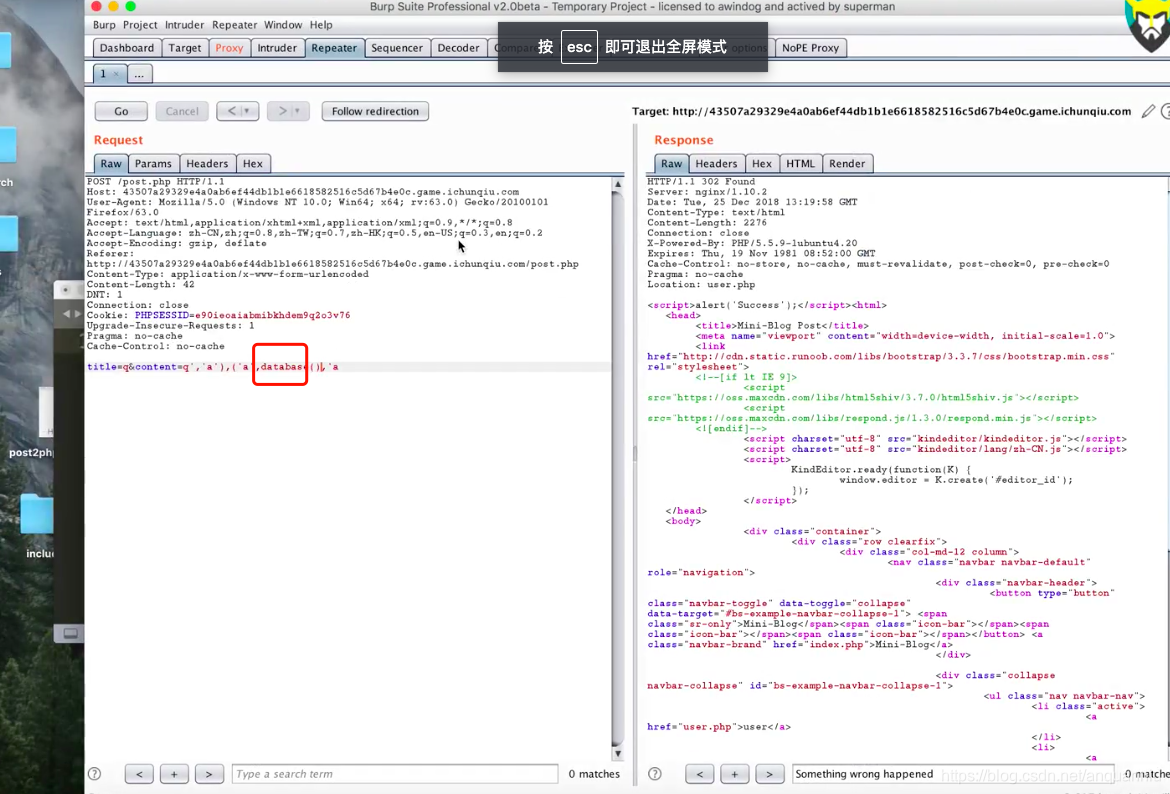This screenshot has height=794, width=1170.
Task: Click the Cancel button
Action: pyautogui.click(x=182, y=111)
